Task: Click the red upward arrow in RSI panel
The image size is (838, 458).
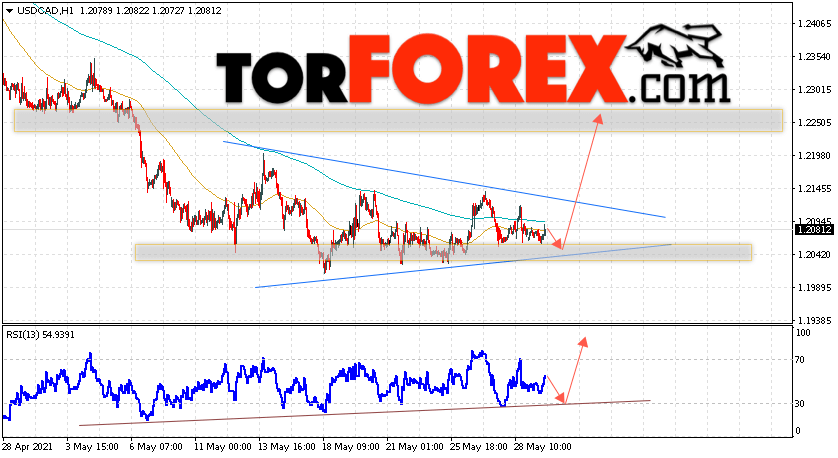Action: [x=576, y=370]
